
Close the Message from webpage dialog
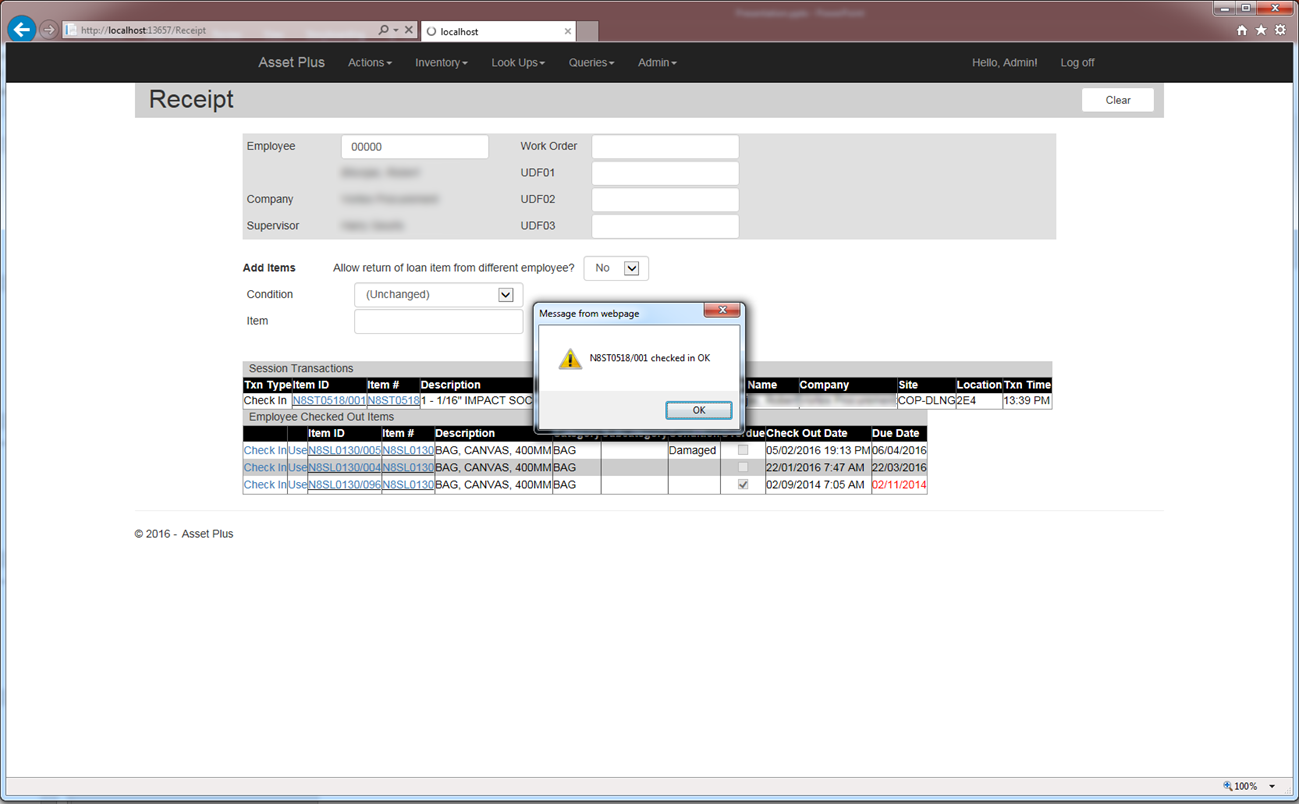722,311
